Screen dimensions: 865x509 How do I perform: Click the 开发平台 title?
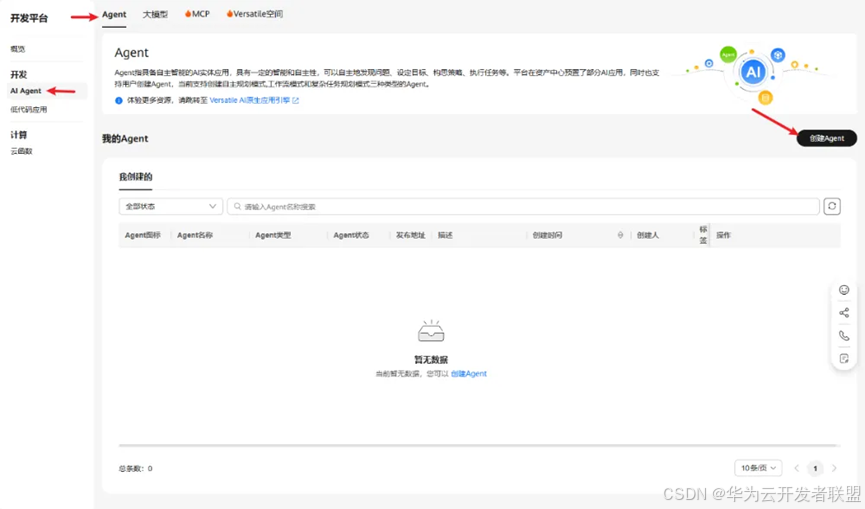pyautogui.click(x=29, y=18)
